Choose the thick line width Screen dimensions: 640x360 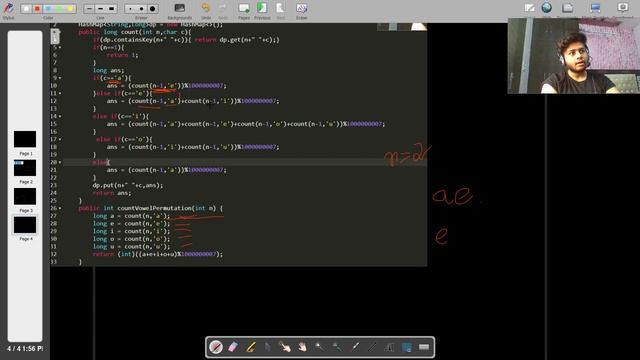pos(112,9)
